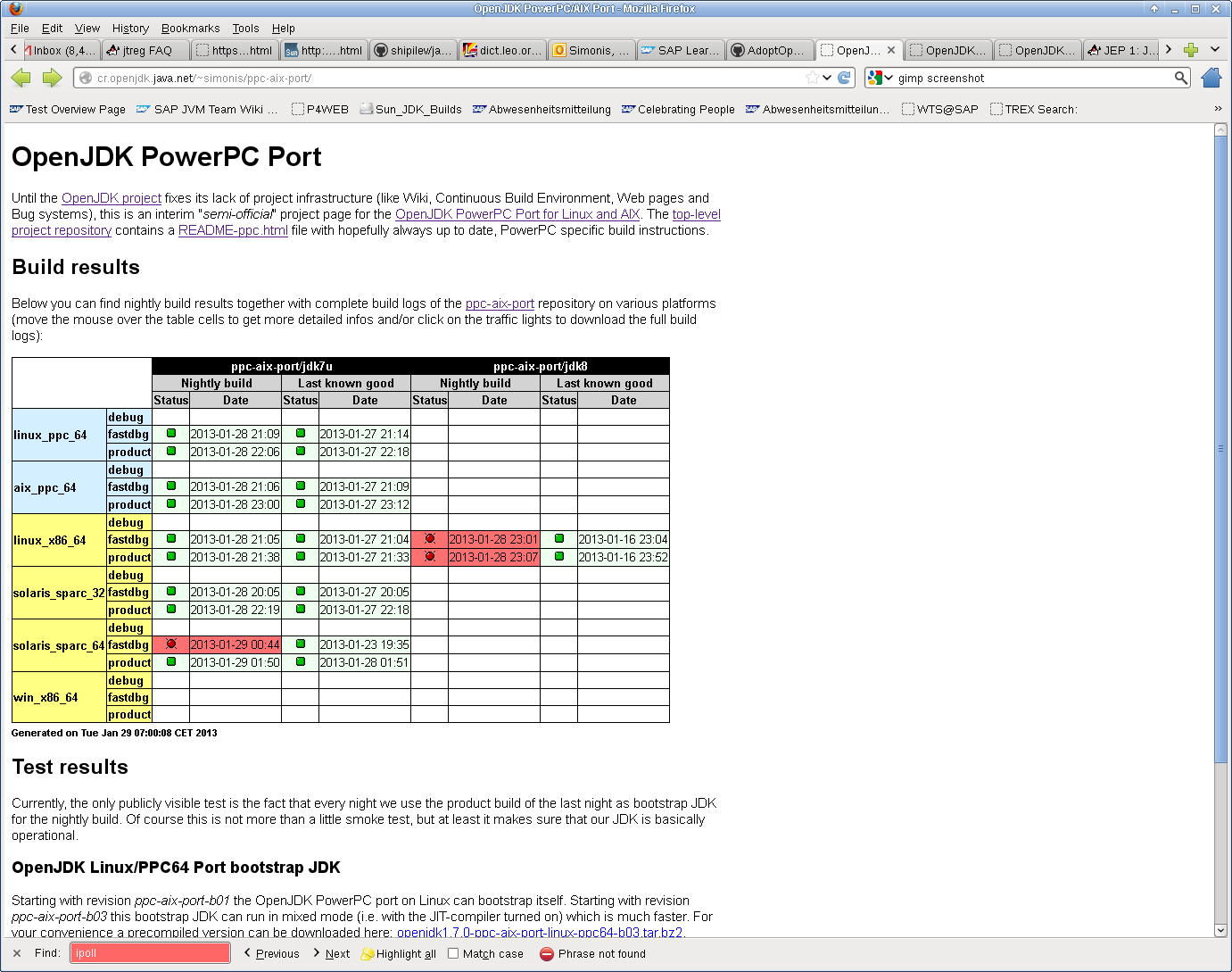Image resolution: width=1232 pixels, height=972 pixels.
Task: Switch to the Inbox tab
Action: tap(60, 50)
